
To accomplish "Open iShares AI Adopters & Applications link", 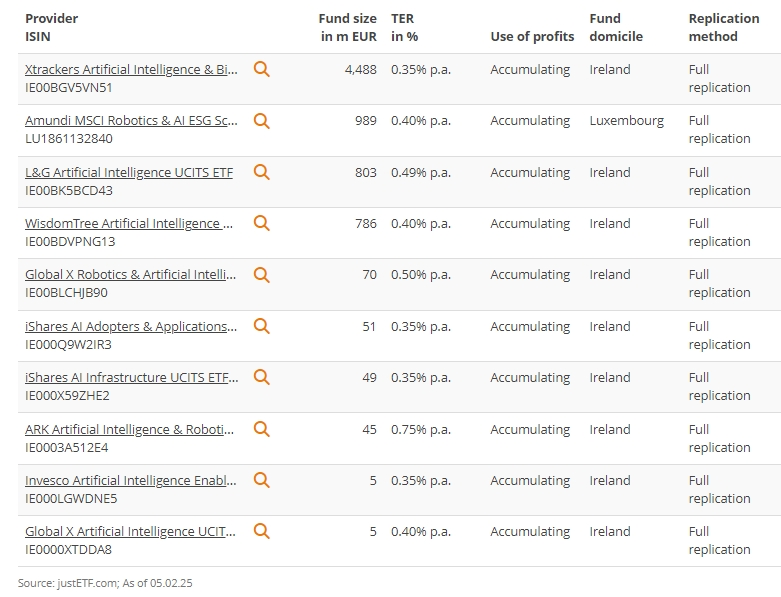I will 131,327.
